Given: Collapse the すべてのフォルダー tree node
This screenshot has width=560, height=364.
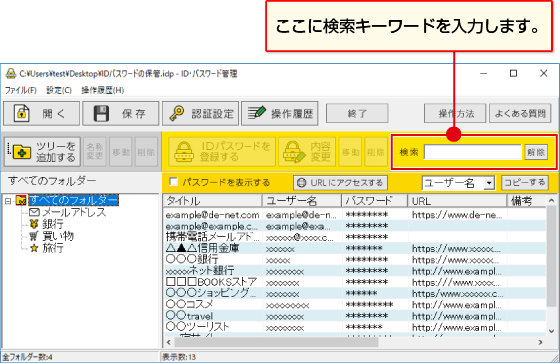Looking at the screenshot, I should coord(8,201).
